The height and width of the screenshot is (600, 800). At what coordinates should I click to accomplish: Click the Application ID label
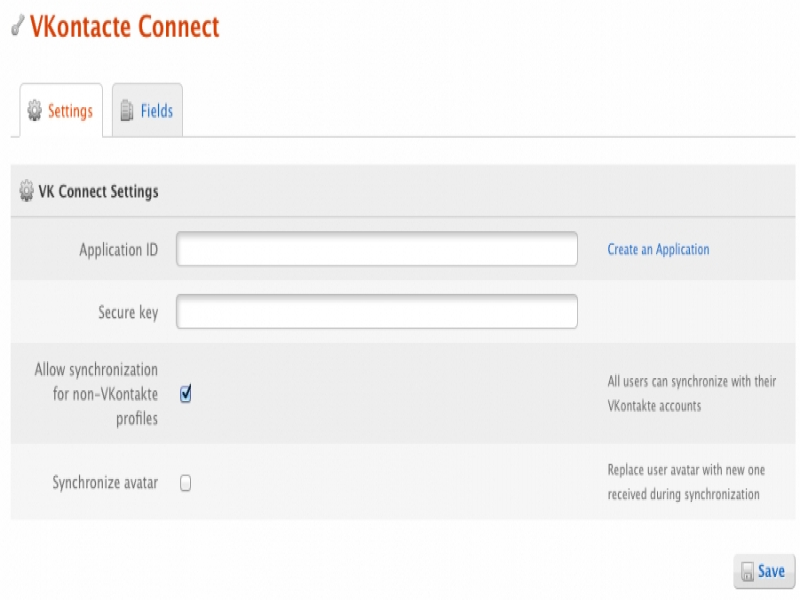(118, 249)
